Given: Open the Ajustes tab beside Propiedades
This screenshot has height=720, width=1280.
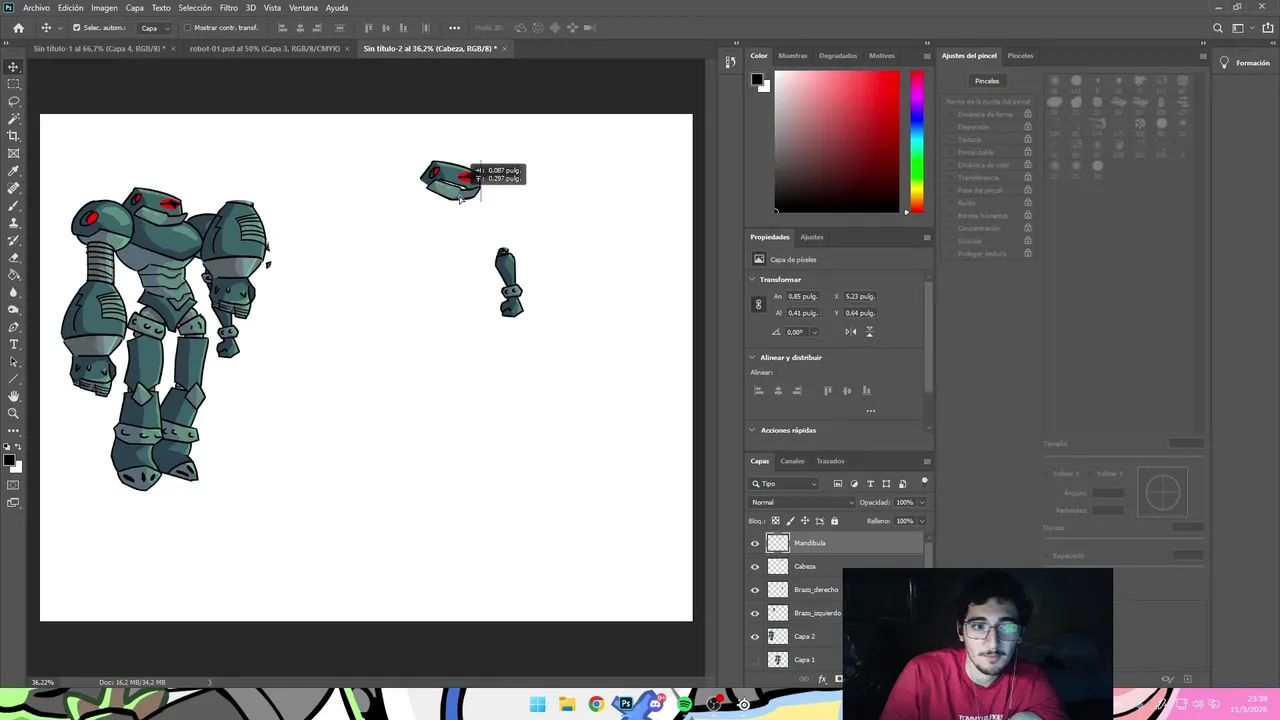Looking at the screenshot, I should [812, 237].
